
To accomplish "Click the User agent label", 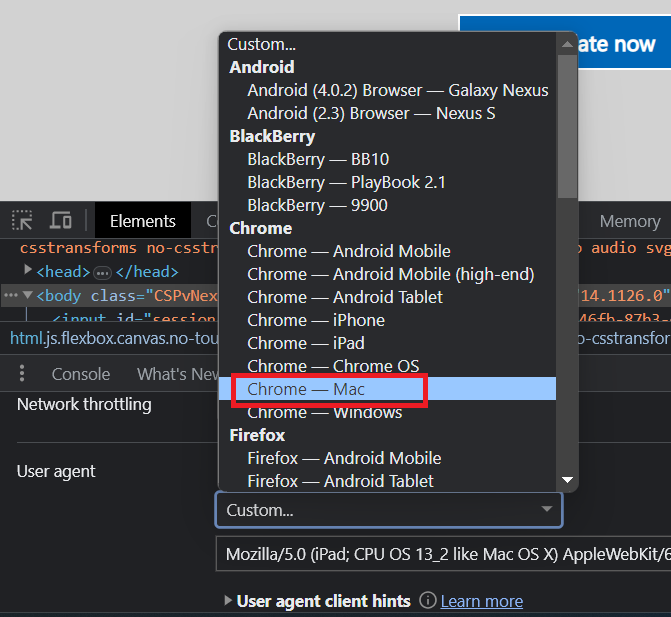I will tap(56, 472).
